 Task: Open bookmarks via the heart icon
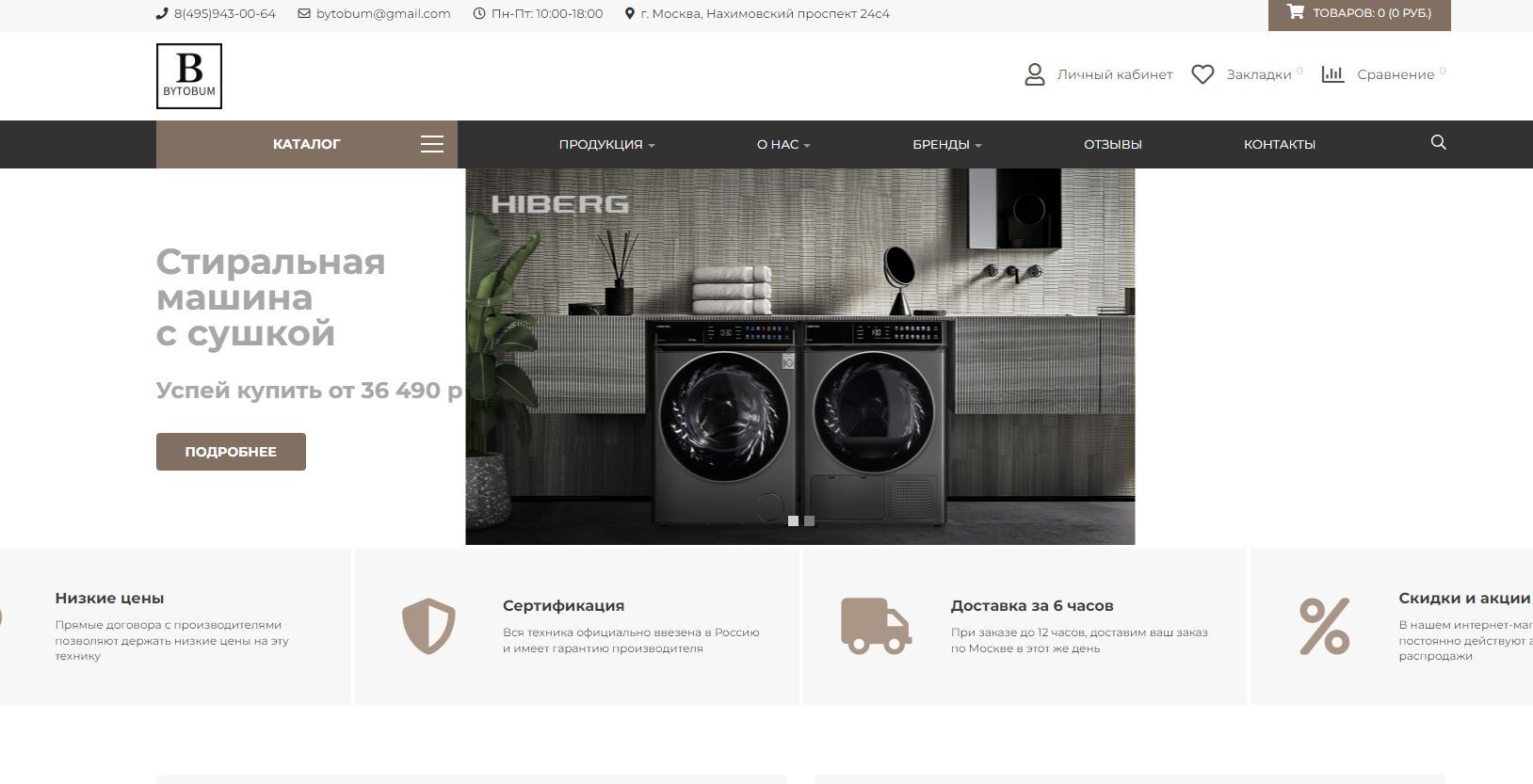[1202, 74]
